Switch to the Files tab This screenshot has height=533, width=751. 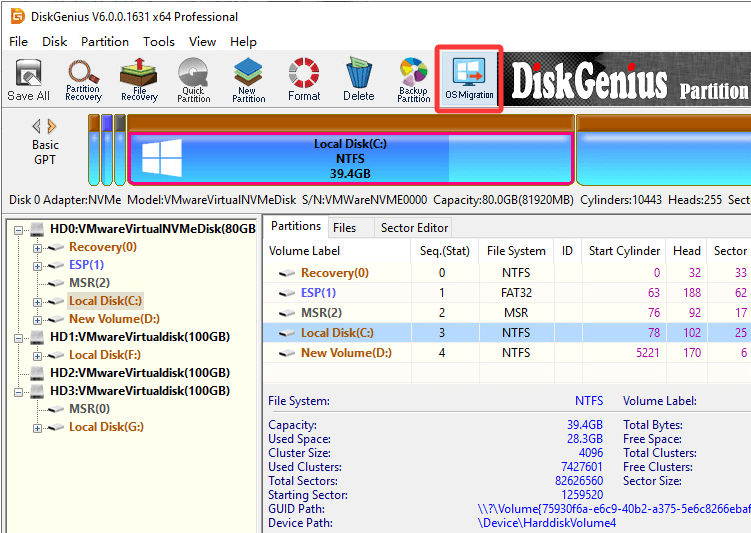pyautogui.click(x=344, y=228)
